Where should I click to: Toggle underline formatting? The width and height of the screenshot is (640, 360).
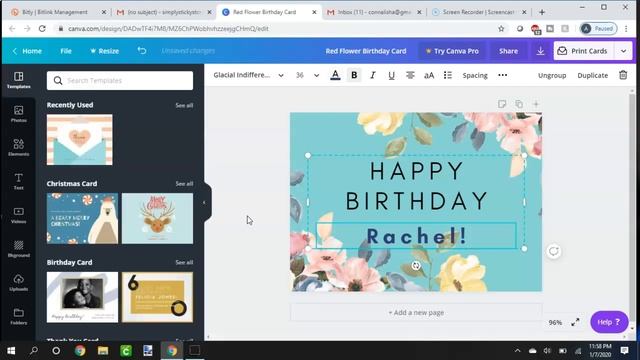tap(391, 76)
